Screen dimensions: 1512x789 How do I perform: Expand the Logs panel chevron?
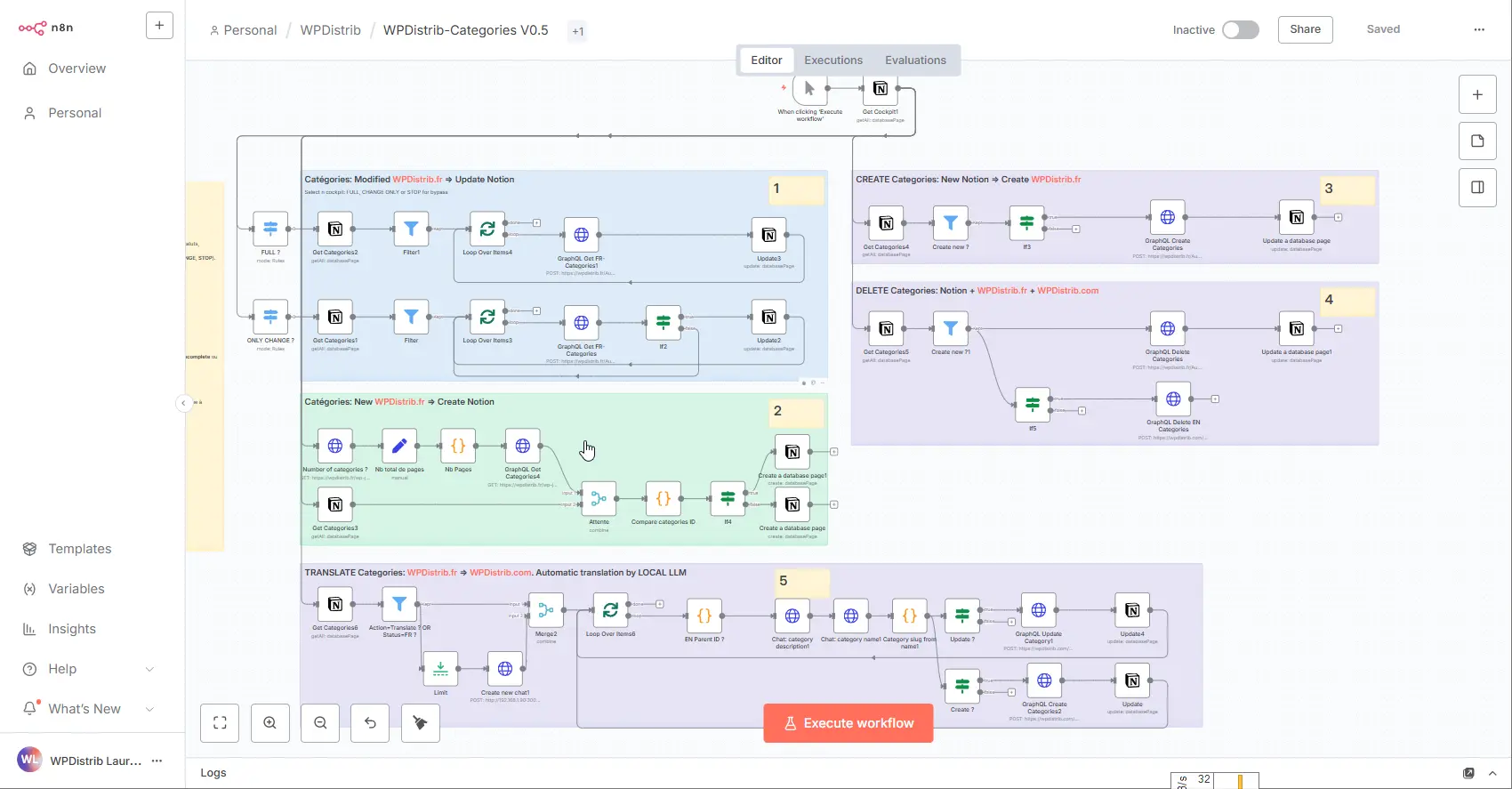click(x=1492, y=773)
